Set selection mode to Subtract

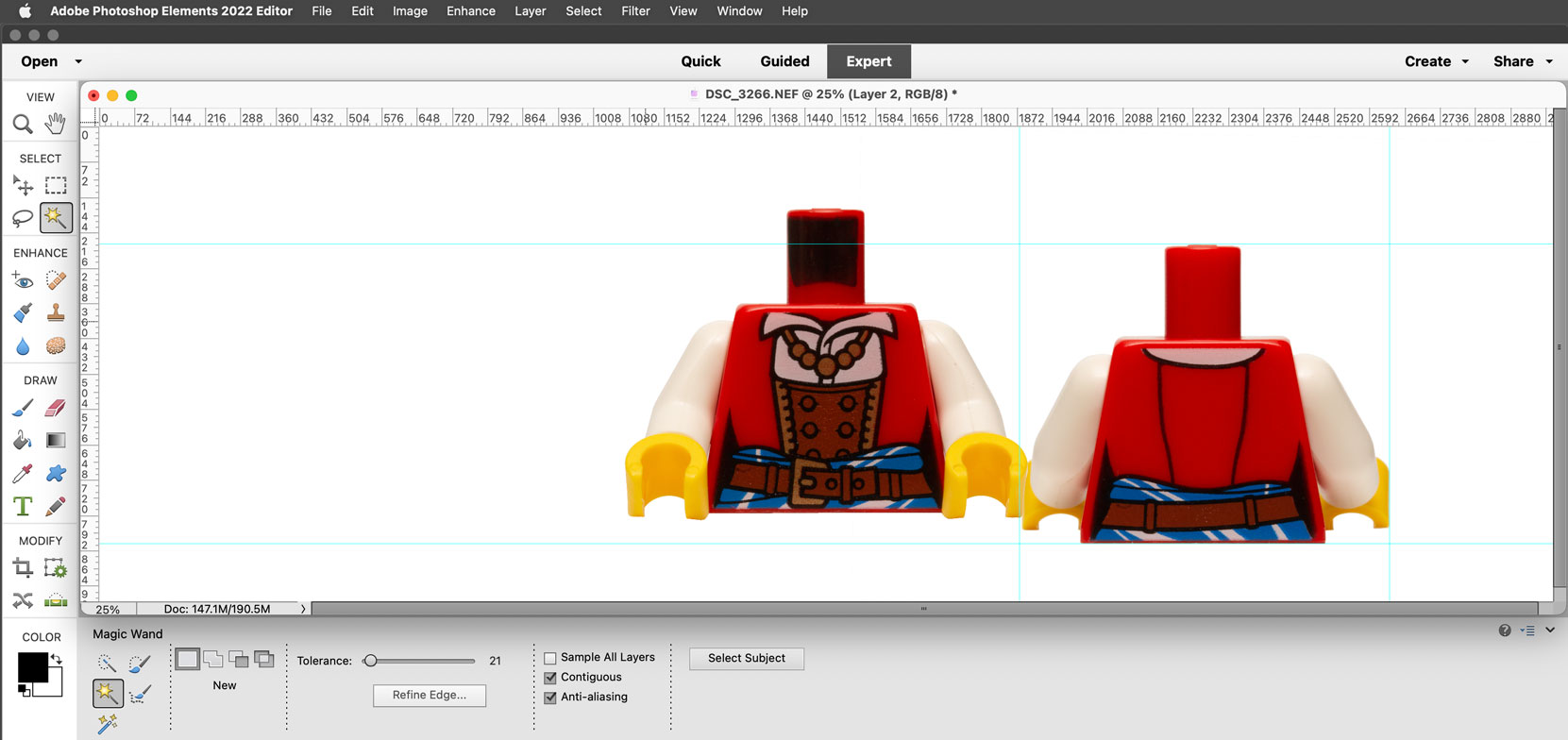tap(239, 659)
